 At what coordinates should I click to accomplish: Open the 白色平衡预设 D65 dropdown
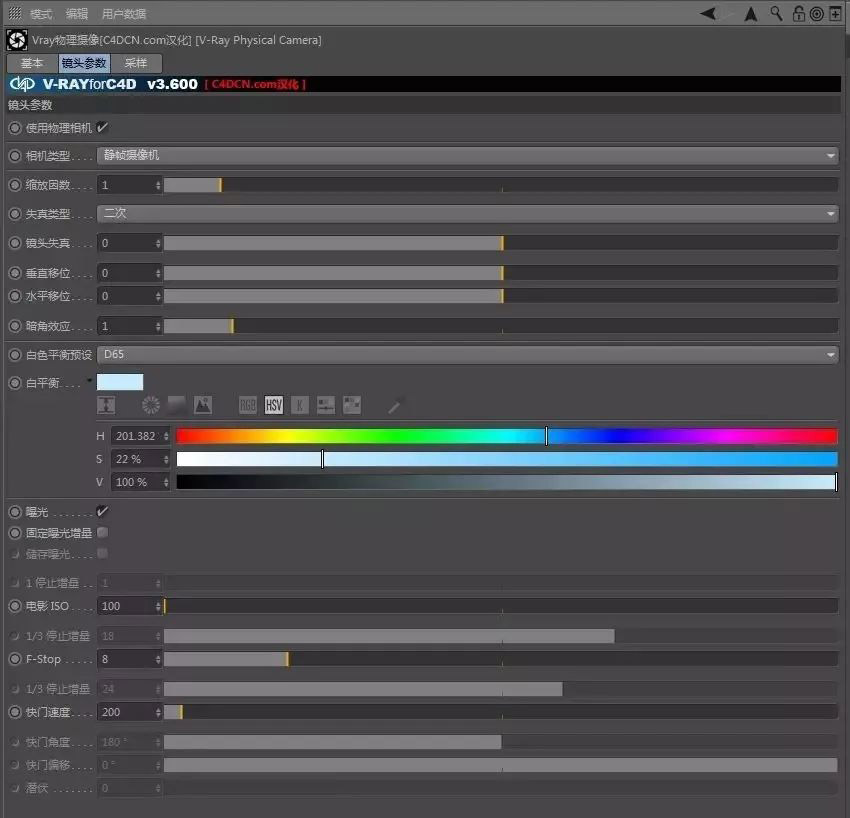pos(468,354)
